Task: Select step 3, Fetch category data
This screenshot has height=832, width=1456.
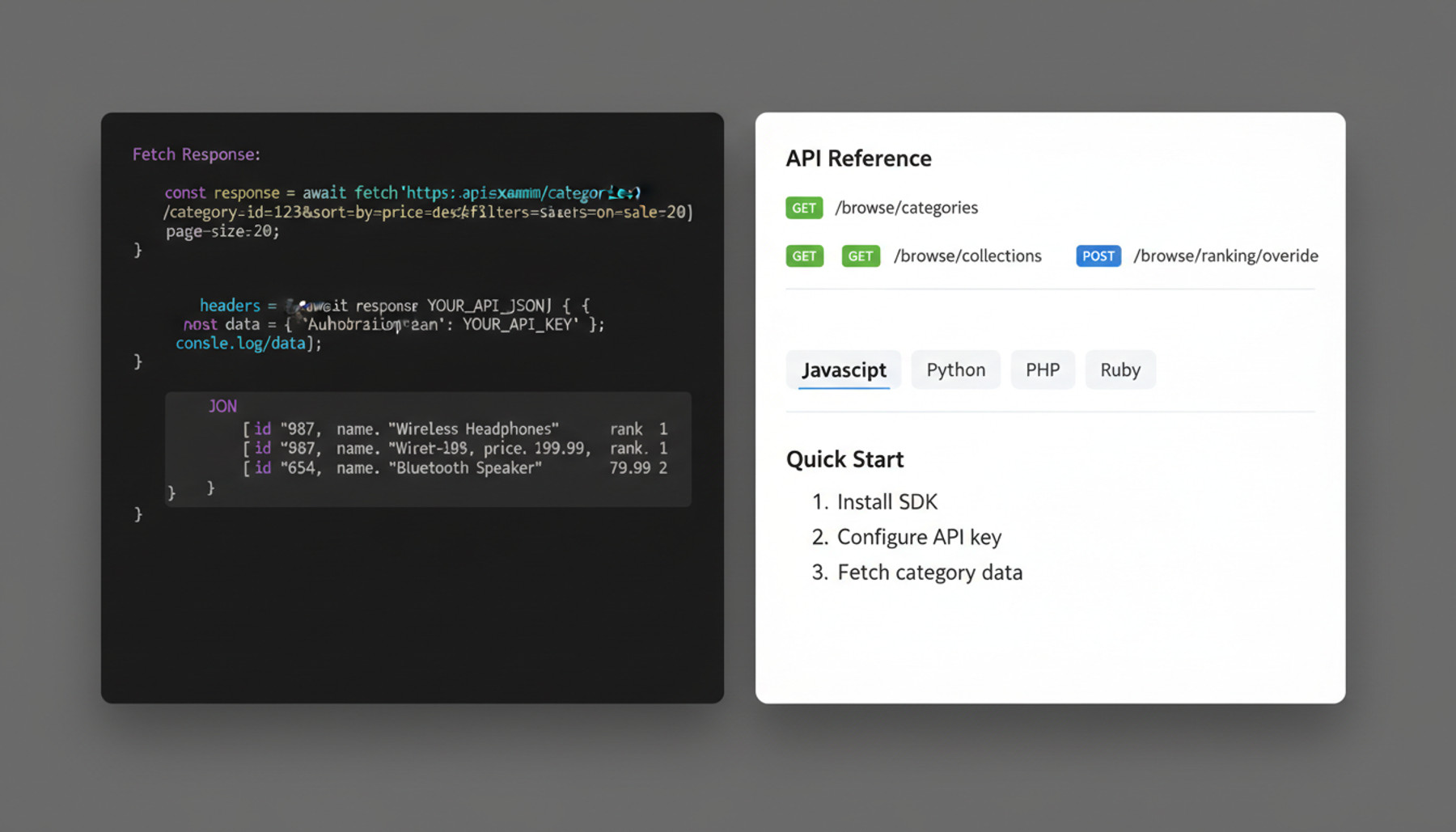Action: coord(917,572)
